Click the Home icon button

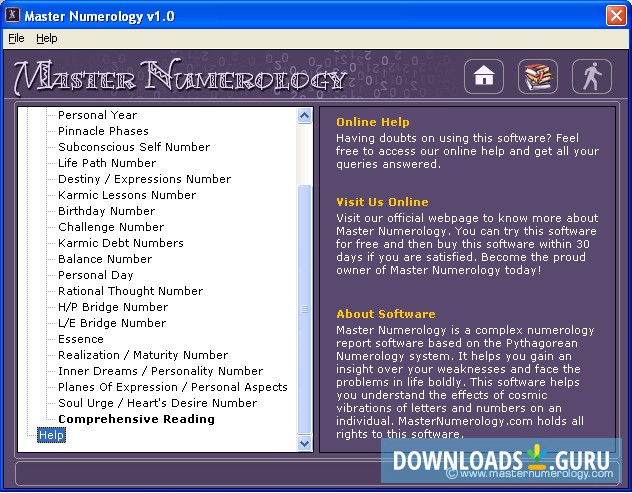[x=484, y=76]
